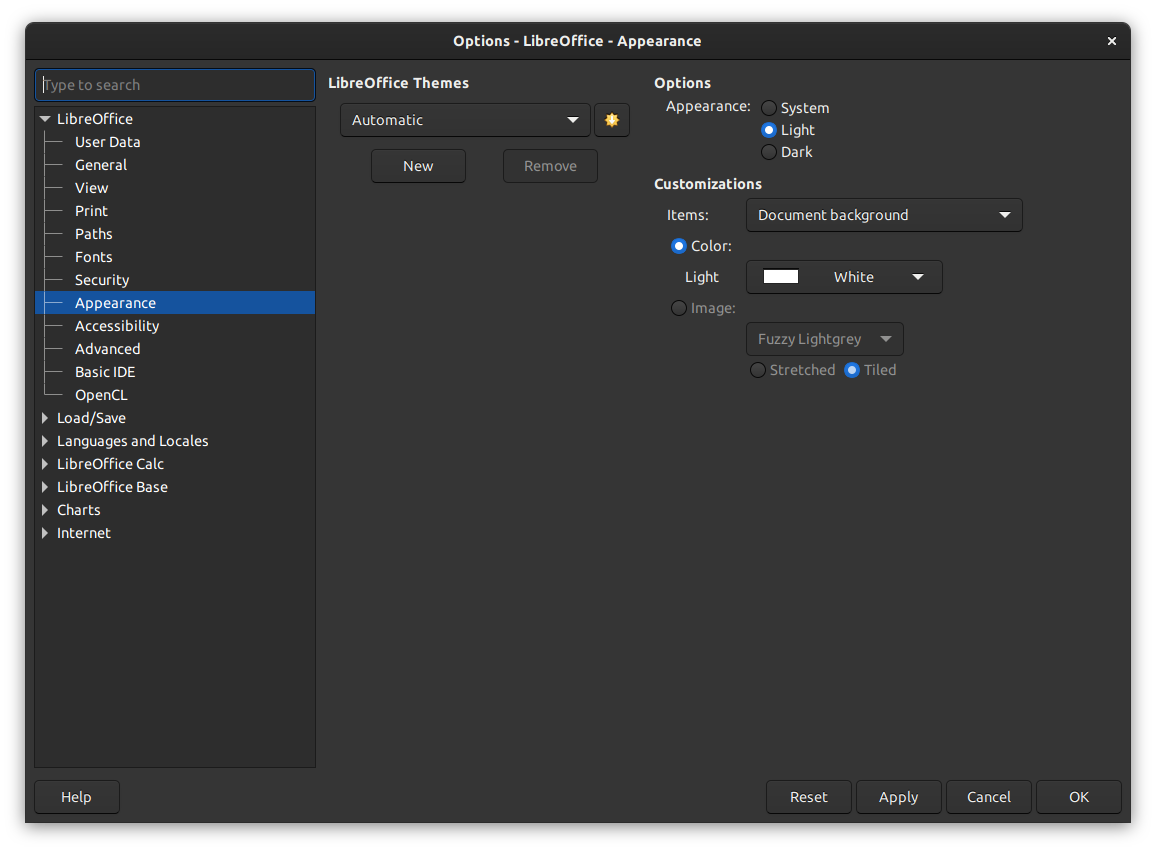1156x851 pixels.
Task: Select the Appearance tree item
Action: click(175, 303)
